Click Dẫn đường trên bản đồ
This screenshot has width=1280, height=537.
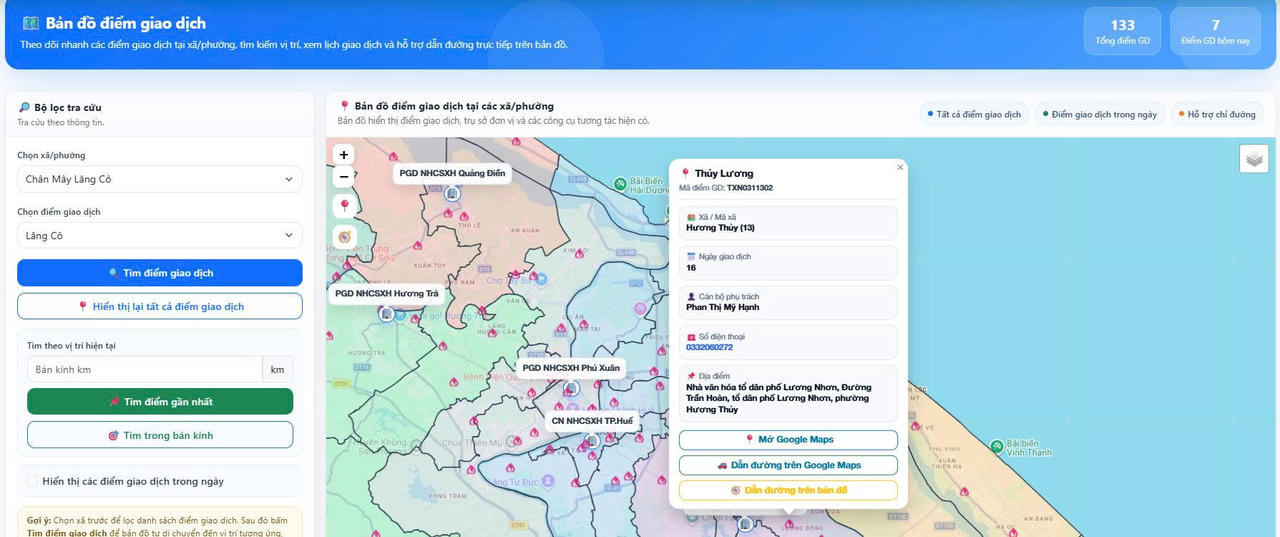click(x=788, y=490)
